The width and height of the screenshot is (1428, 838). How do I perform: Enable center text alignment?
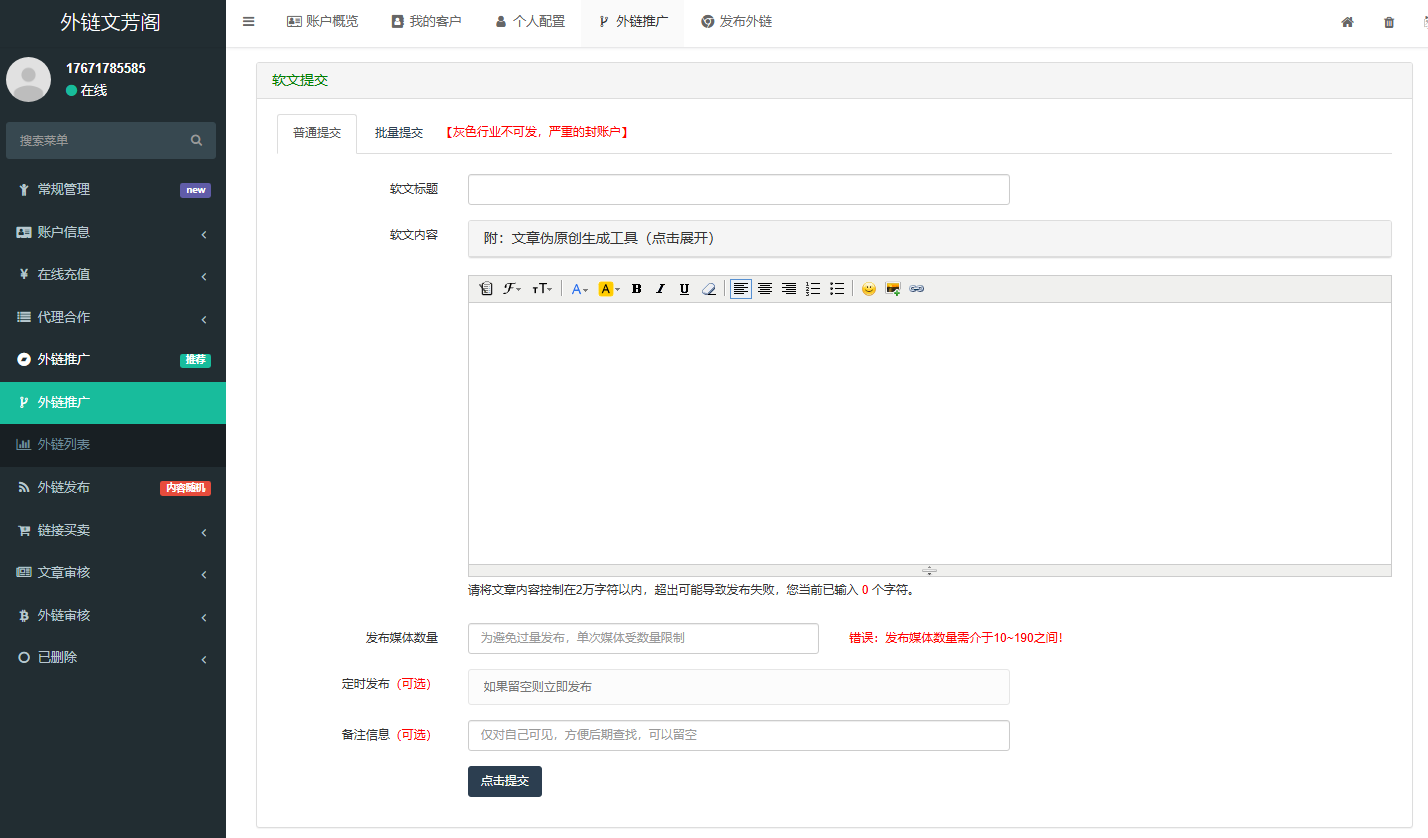pyautogui.click(x=765, y=289)
